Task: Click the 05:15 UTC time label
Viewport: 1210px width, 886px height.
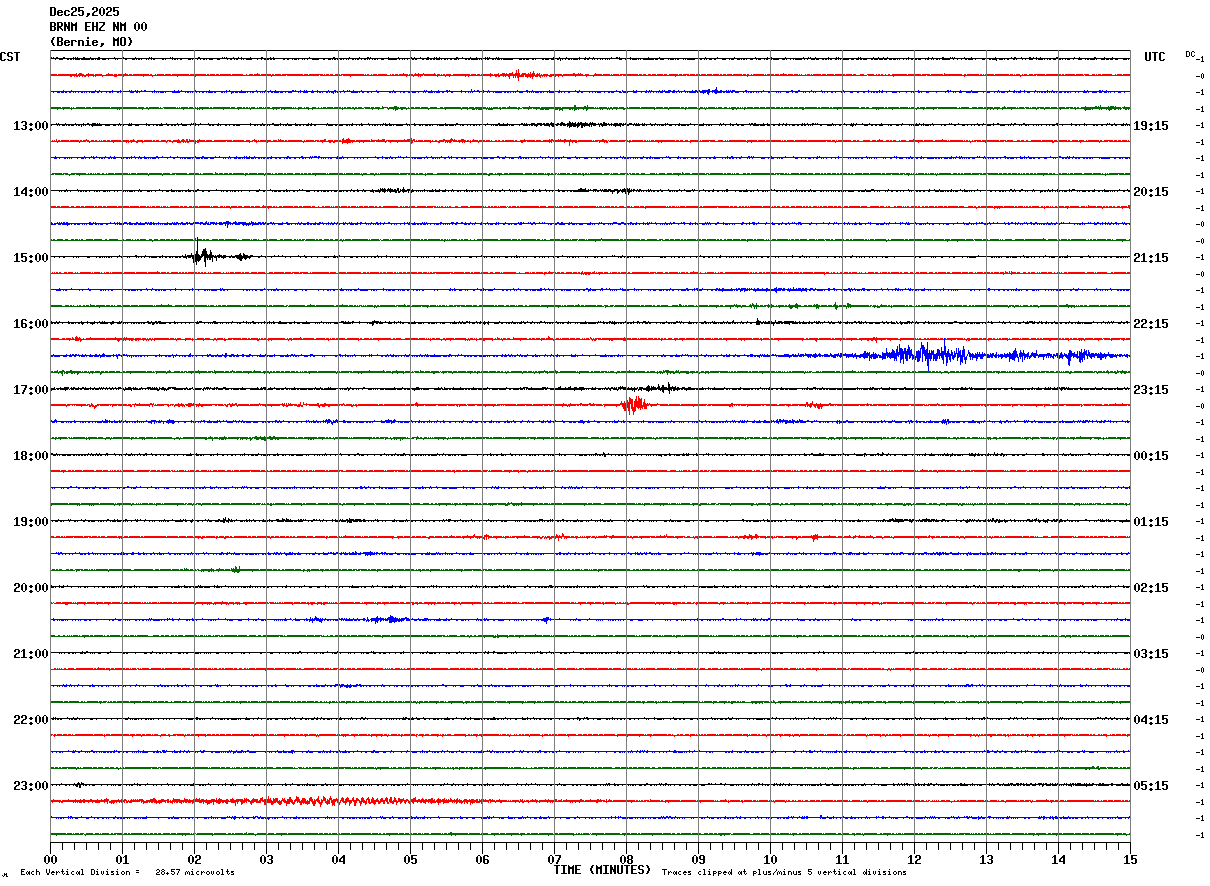Action: click(x=1151, y=786)
